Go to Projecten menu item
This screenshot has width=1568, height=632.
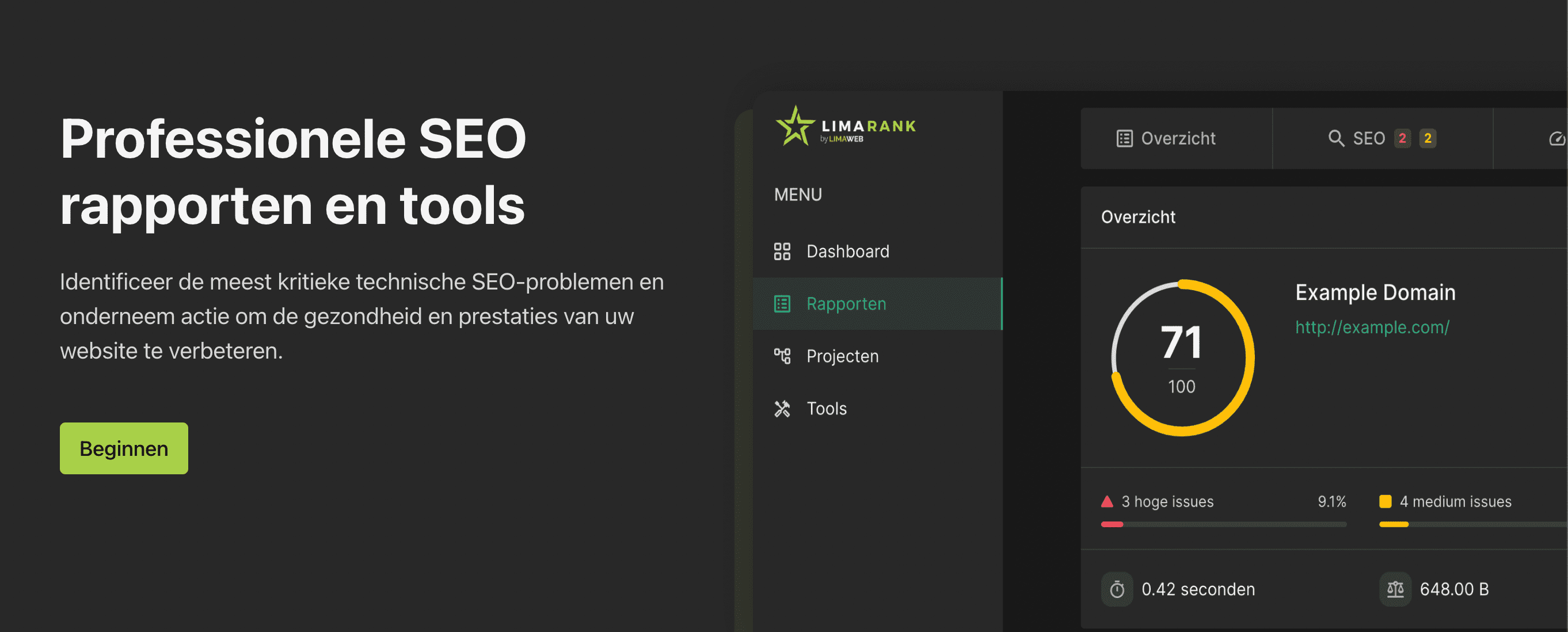pos(878,356)
